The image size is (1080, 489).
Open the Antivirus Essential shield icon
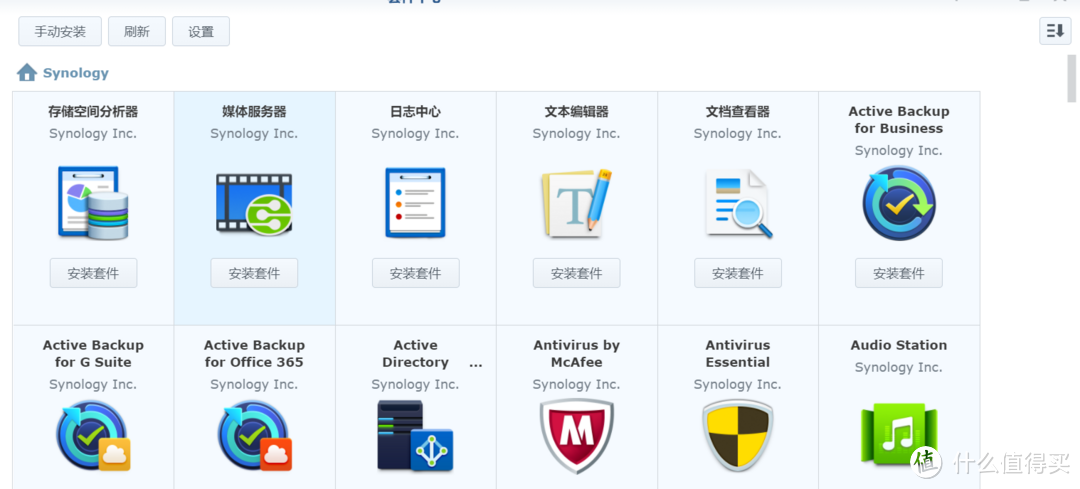(738, 437)
